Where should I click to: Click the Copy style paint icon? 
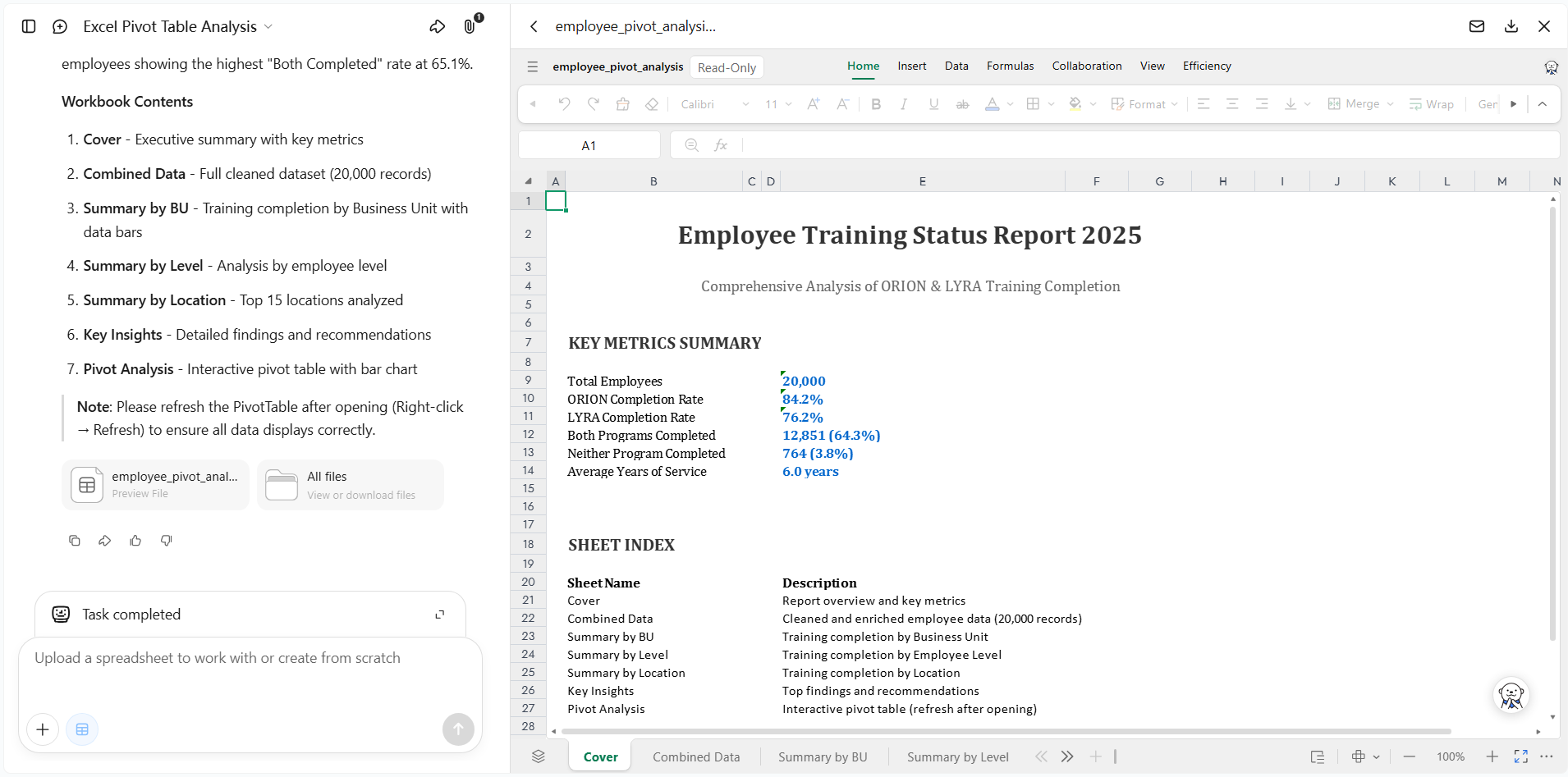coord(623,104)
